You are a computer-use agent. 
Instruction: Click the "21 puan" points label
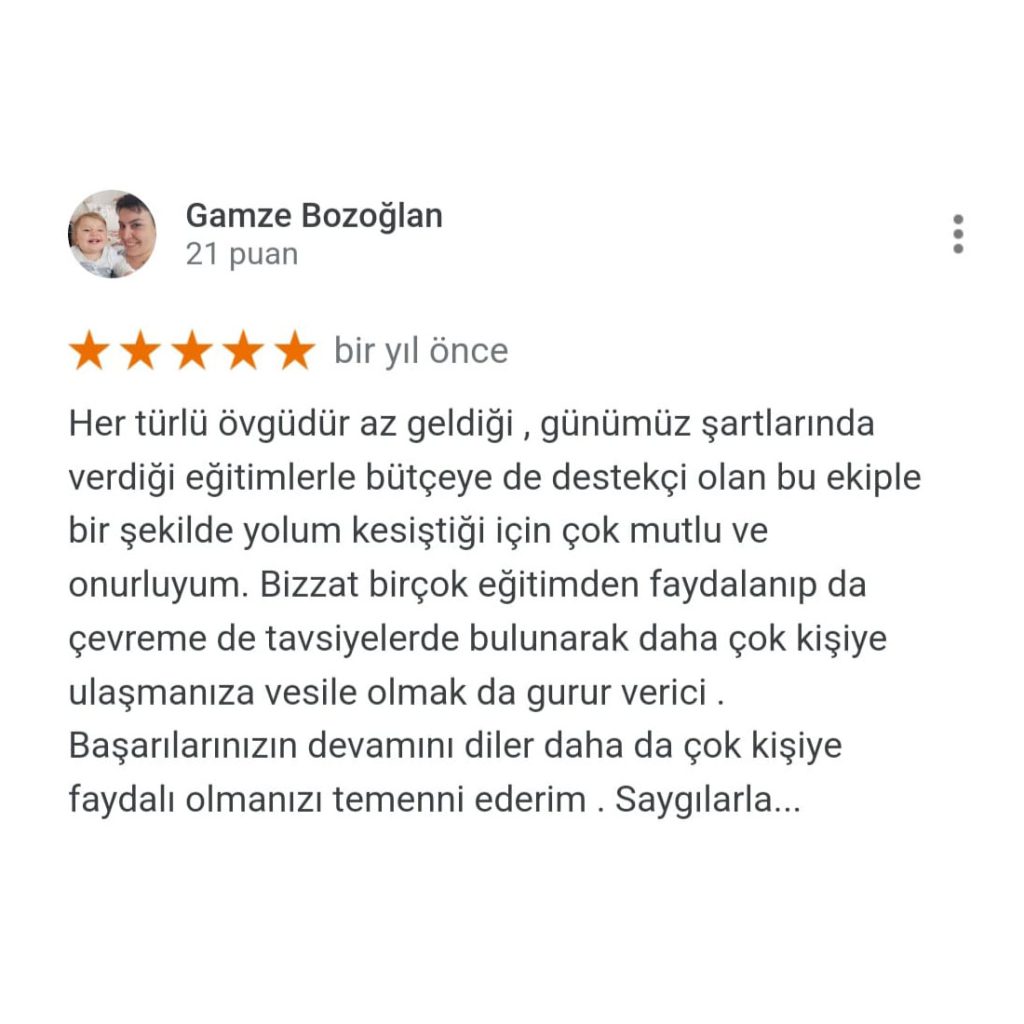coord(242,254)
